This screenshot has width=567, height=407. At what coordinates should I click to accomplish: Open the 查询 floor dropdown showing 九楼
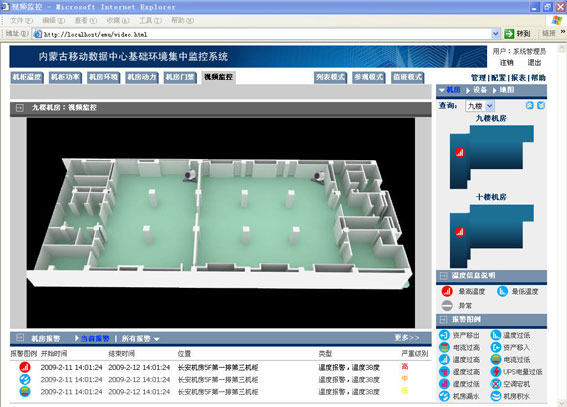pos(490,106)
